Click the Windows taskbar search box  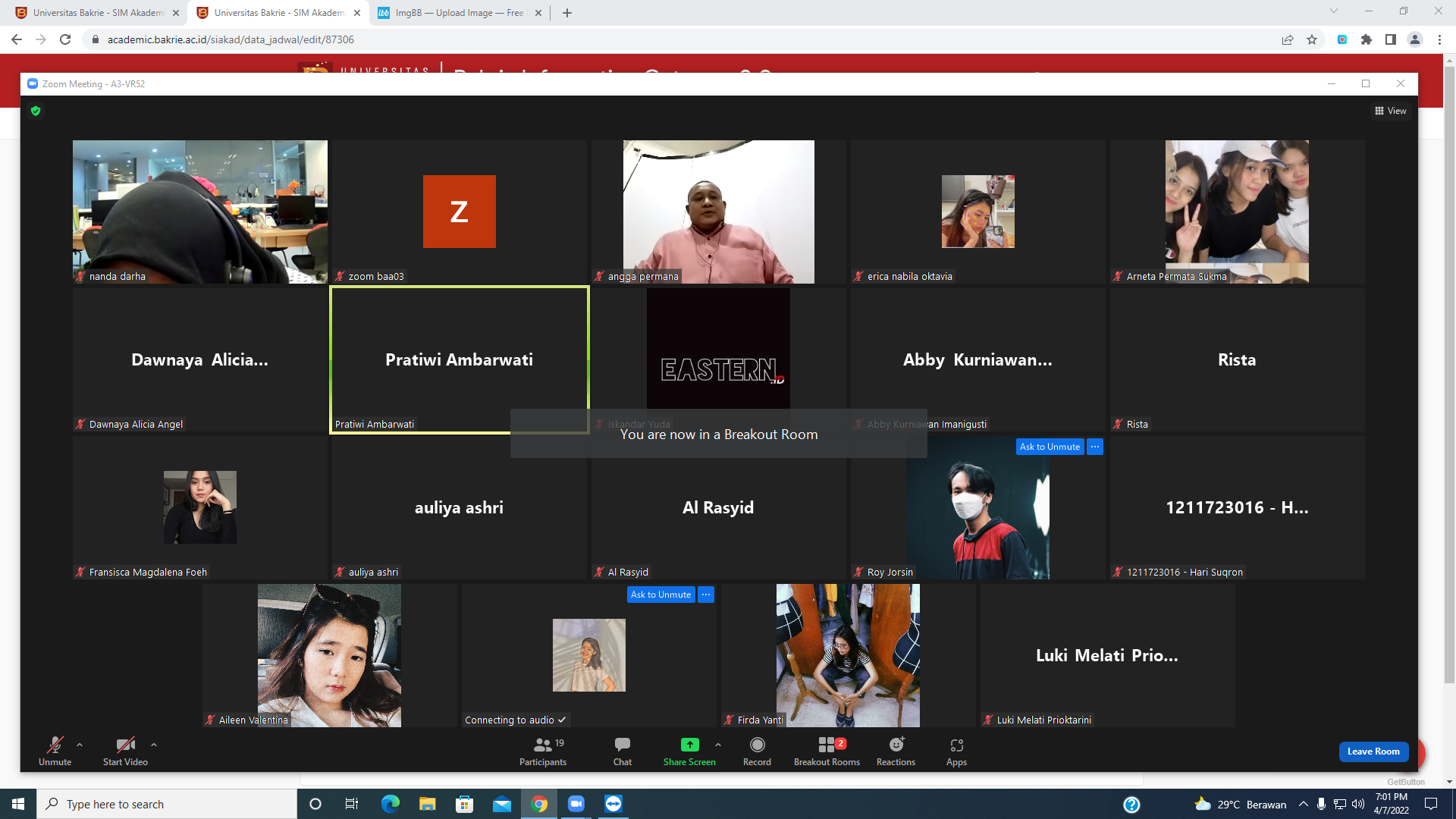(x=167, y=804)
